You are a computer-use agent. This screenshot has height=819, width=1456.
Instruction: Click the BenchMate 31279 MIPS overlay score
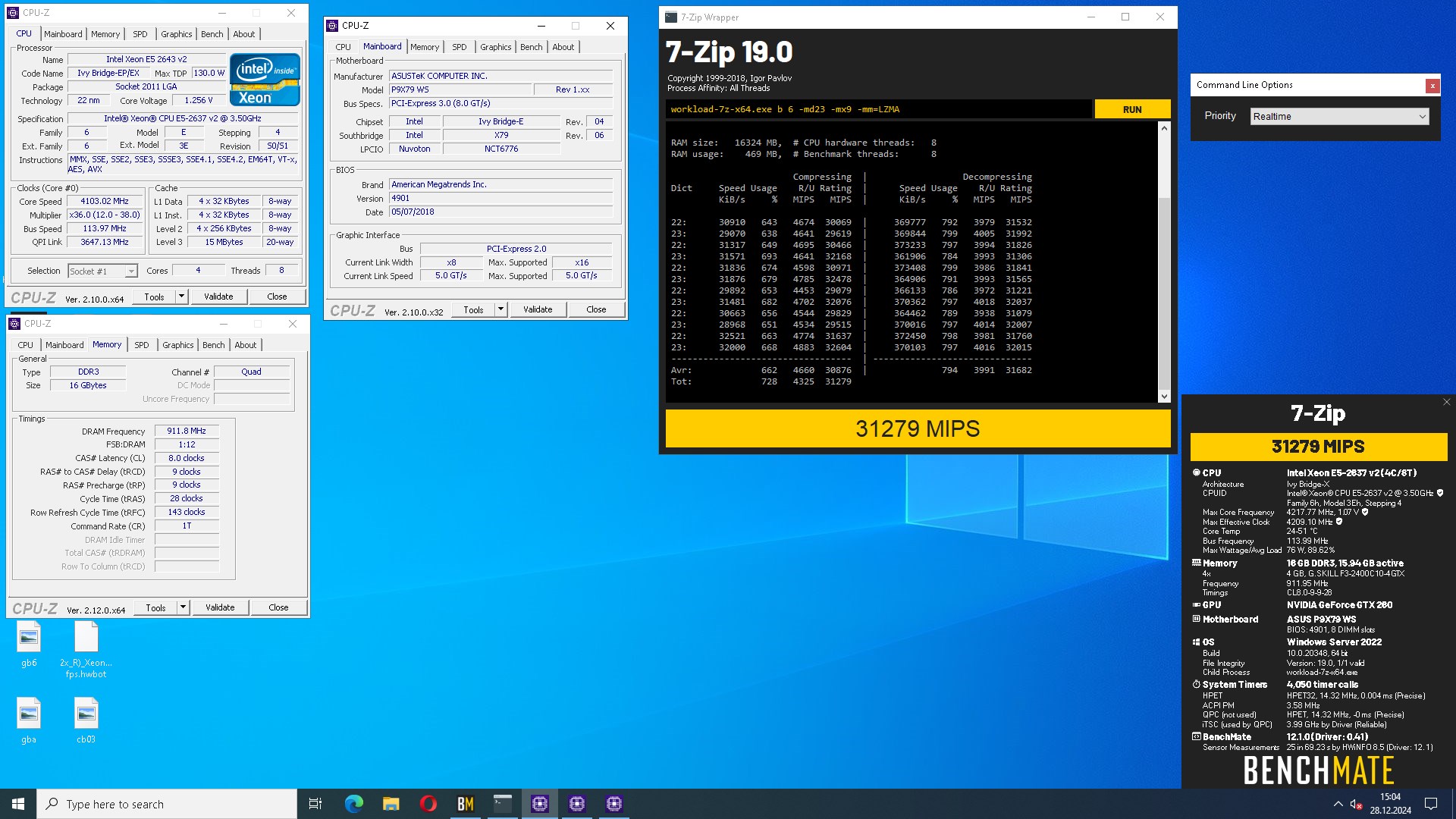(x=1318, y=447)
